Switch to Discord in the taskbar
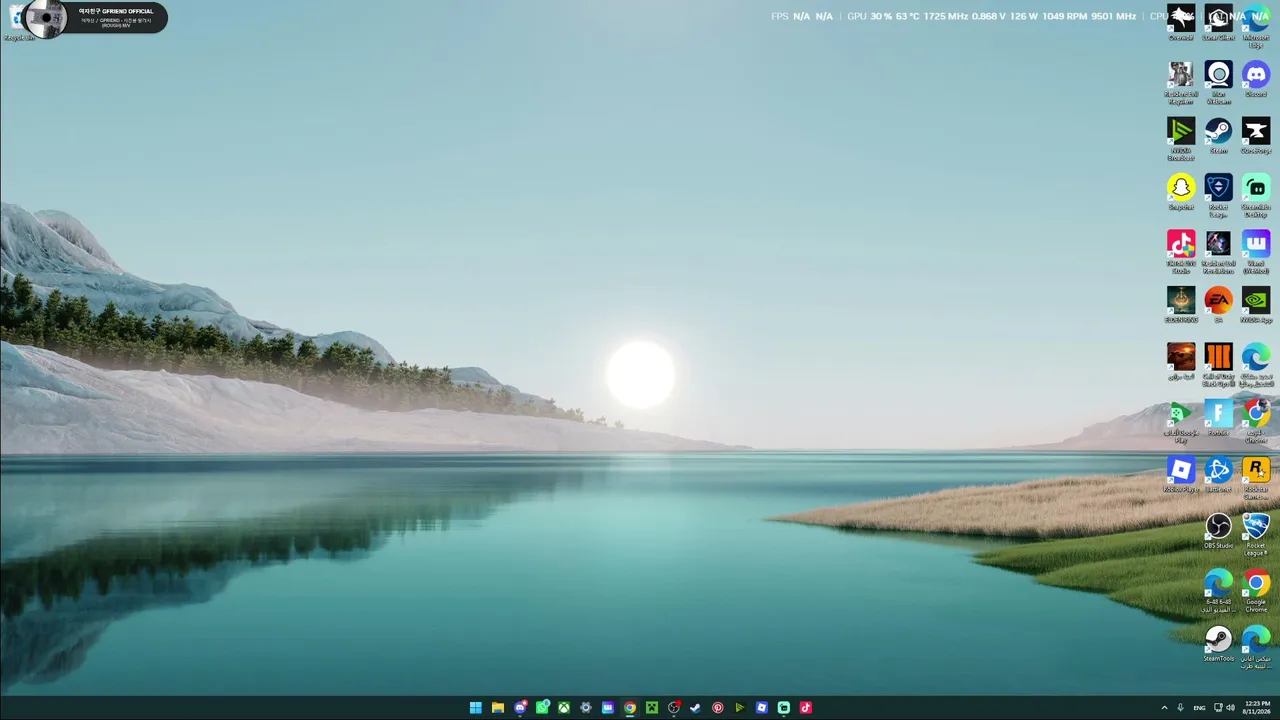Image resolution: width=1280 pixels, height=720 pixels. pyautogui.click(x=520, y=708)
